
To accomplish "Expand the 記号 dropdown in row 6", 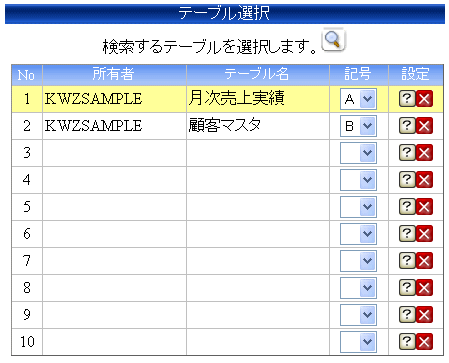I will [x=358, y=234].
